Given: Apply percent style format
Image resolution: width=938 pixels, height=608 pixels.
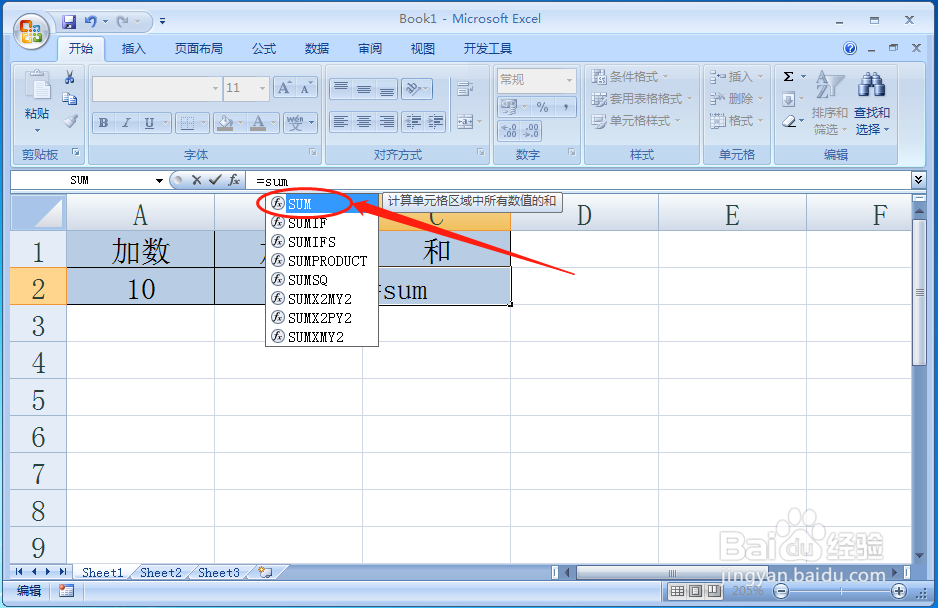Looking at the screenshot, I should [x=543, y=107].
